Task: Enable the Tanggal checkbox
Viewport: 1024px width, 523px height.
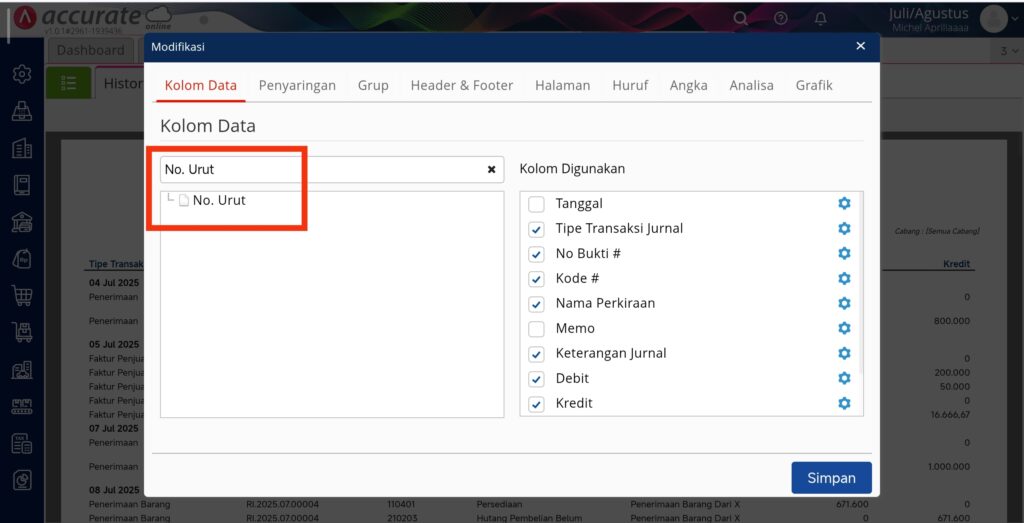Action: pos(536,204)
